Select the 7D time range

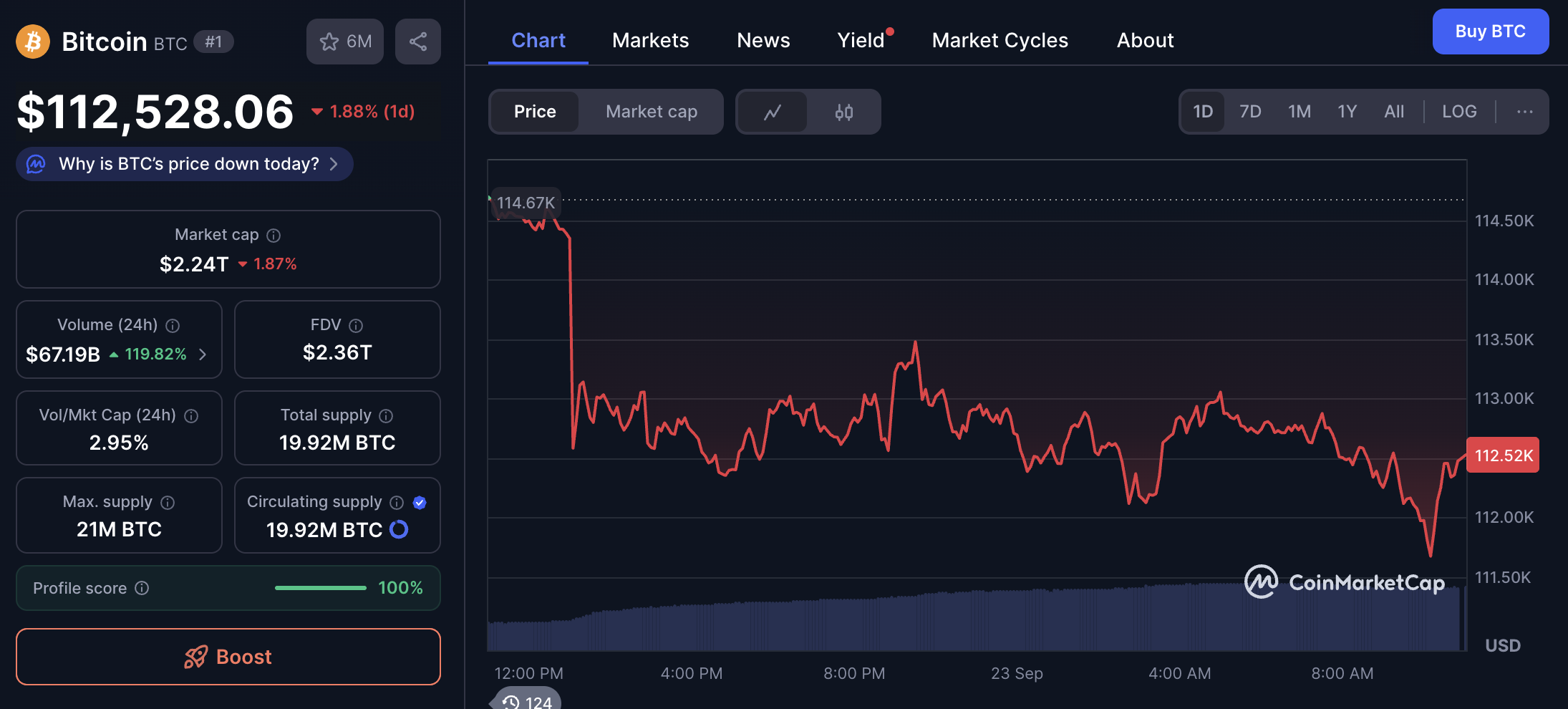[1250, 112]
